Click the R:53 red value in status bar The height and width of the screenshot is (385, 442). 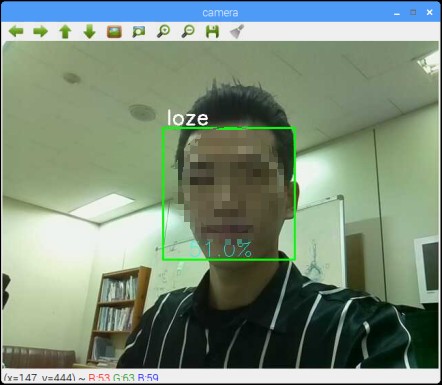[x=99, y=378]
